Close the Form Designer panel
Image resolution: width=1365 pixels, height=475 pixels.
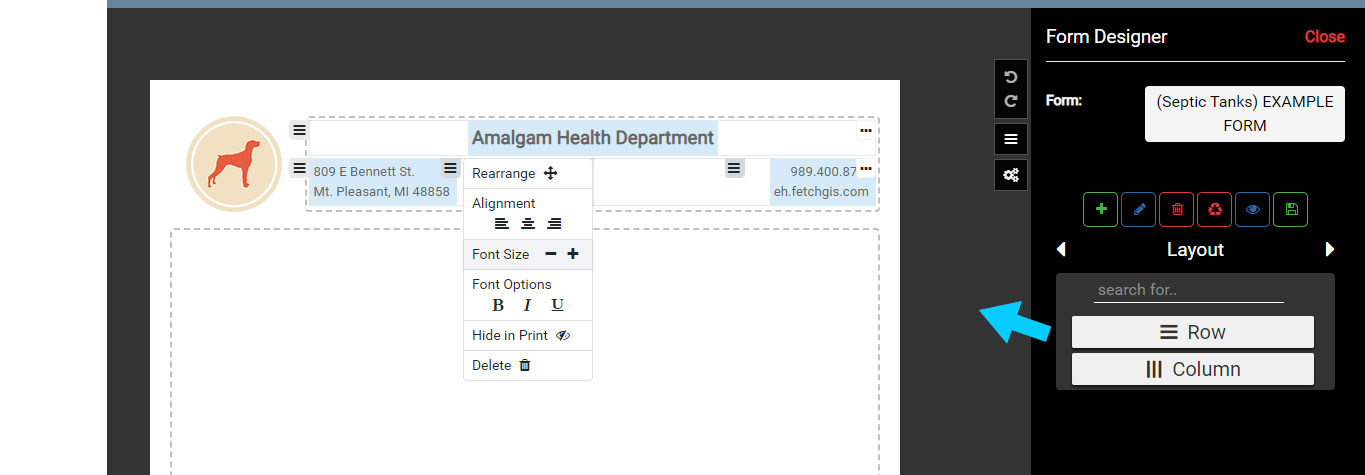(x=1324, y=37)
